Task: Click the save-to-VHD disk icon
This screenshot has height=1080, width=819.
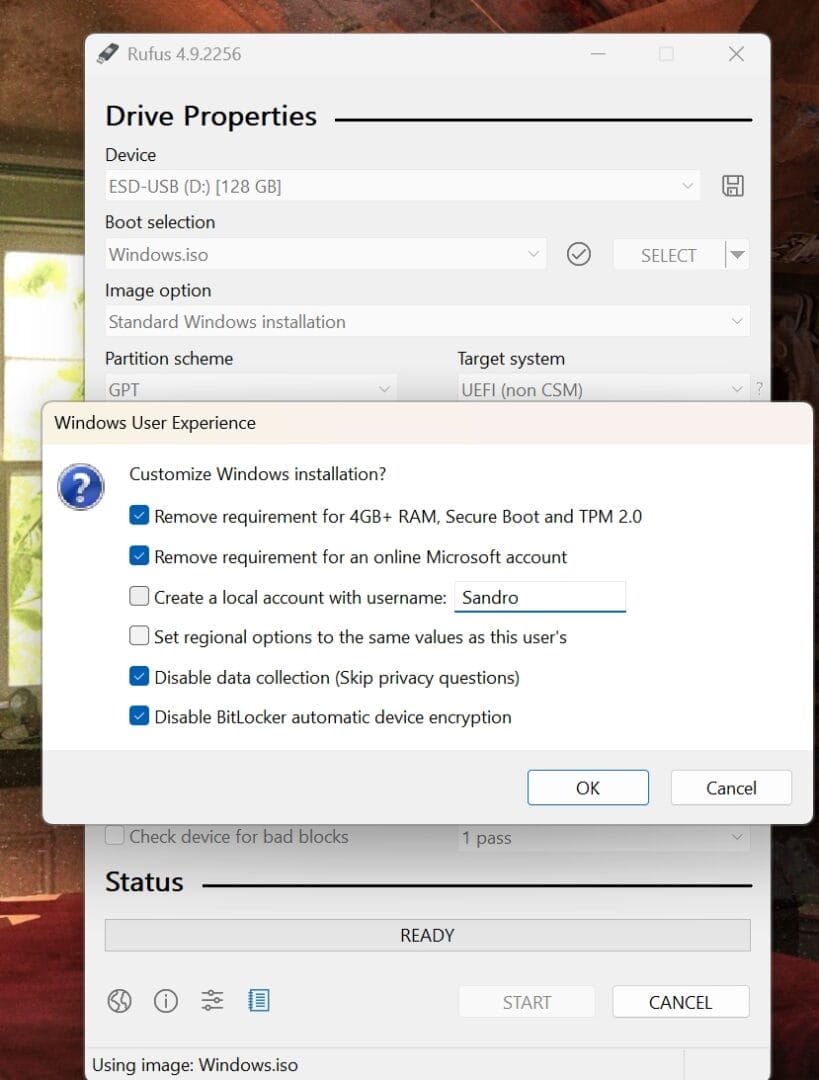Action: tap(732, 186)
